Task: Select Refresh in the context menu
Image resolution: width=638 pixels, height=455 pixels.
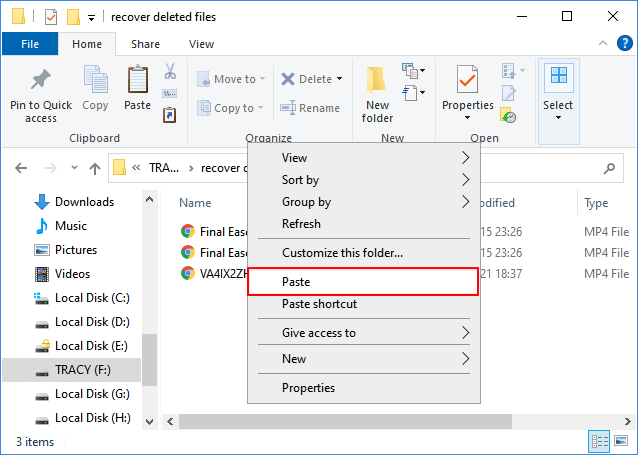Action: [x=301, y=224]
